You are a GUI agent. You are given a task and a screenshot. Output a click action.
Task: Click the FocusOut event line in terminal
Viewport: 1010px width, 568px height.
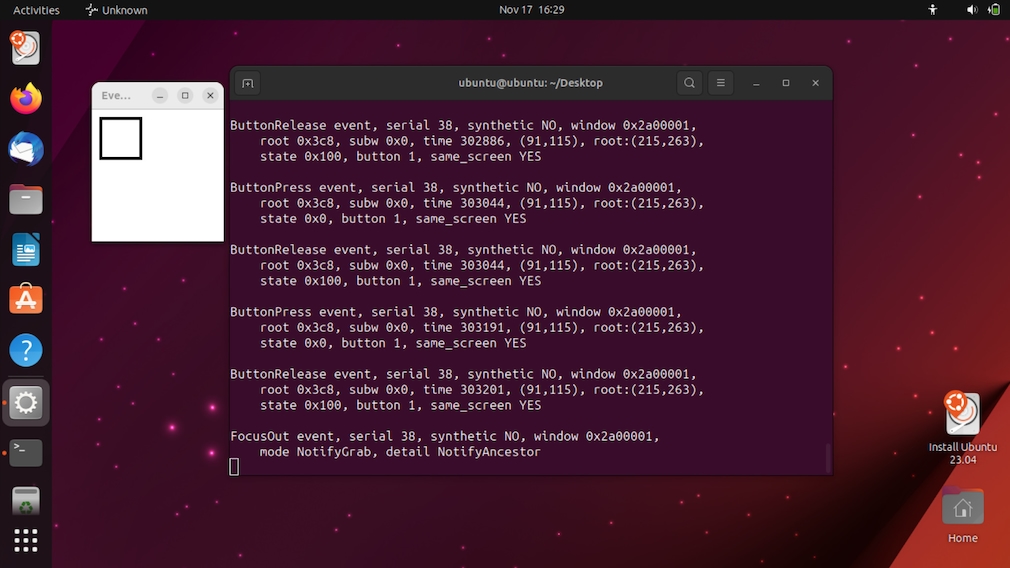coord(445,436)
